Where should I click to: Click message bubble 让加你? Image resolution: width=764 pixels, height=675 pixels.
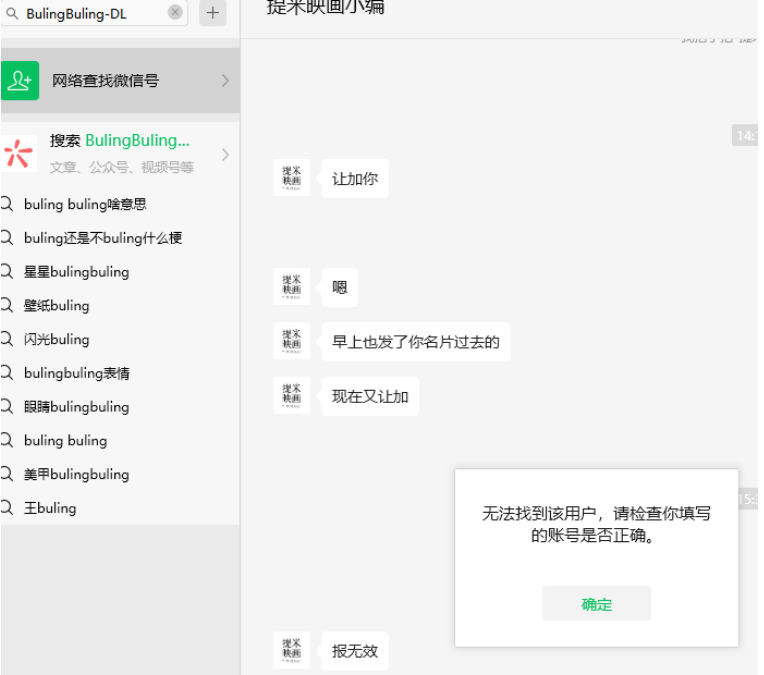click(x=355, y=178)
